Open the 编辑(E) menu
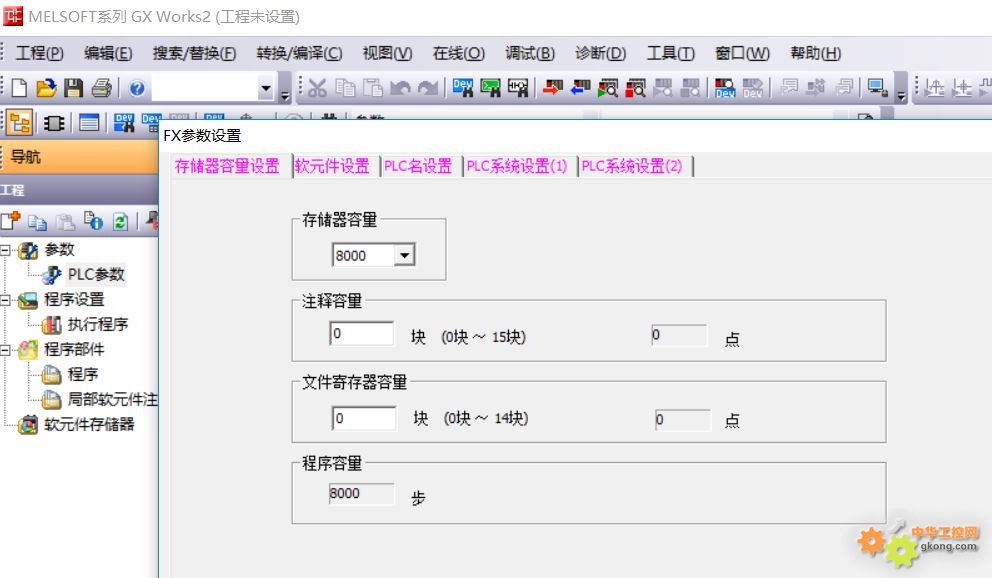 (x=108, y=53)
